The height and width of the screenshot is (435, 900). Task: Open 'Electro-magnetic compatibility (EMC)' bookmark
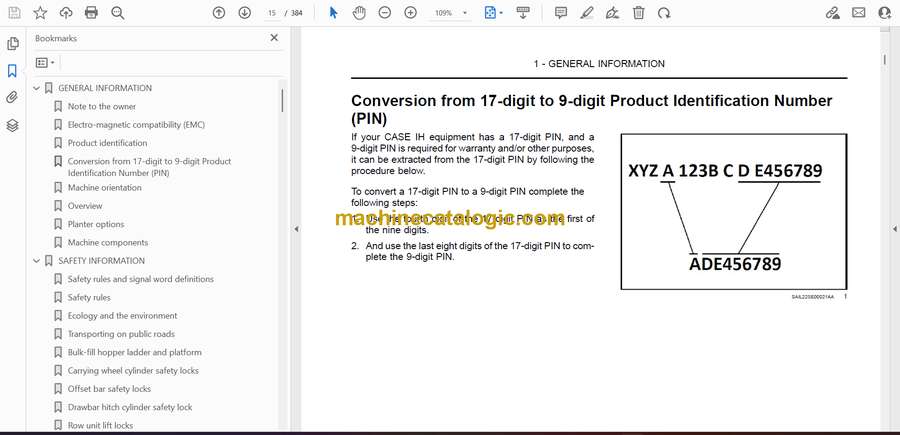click(x=136, y=125)
